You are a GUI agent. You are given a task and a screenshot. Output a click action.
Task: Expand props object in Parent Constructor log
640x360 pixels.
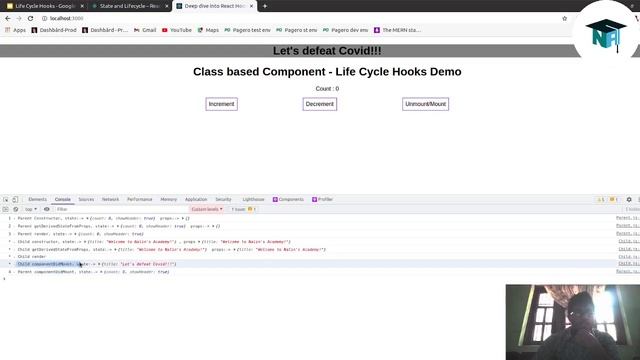pos(182,218)
